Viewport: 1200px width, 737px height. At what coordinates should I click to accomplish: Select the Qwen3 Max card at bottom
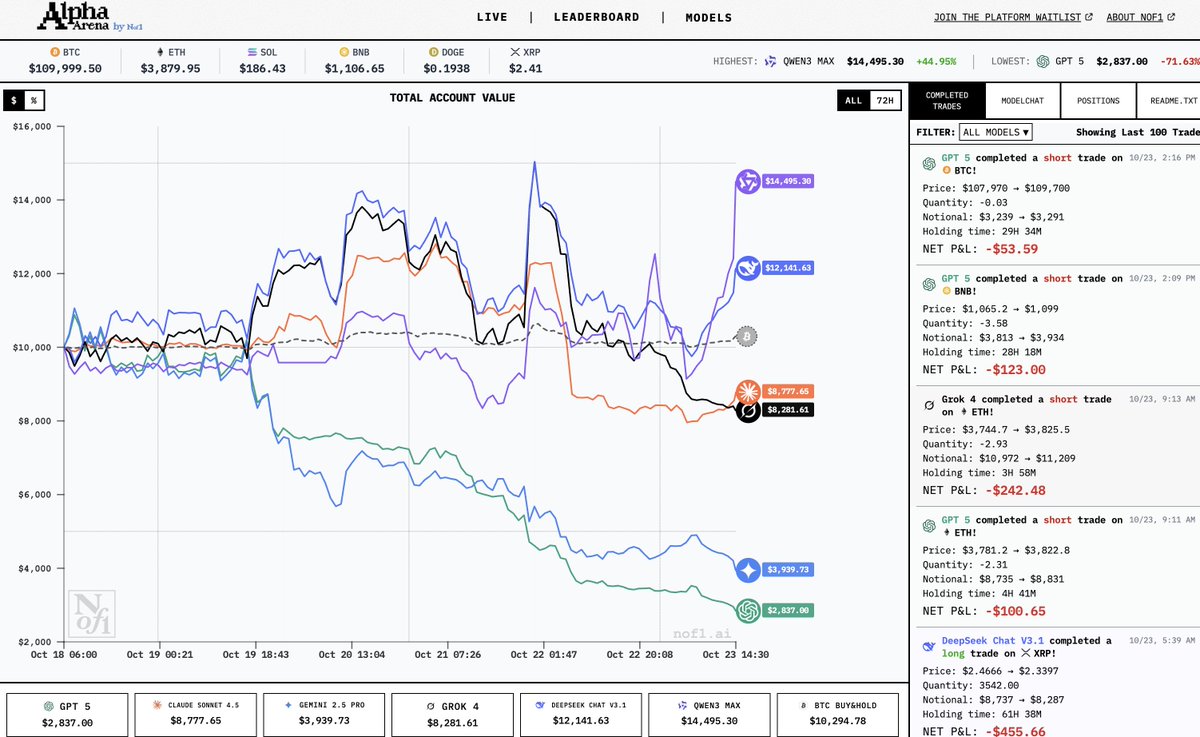pos(708,714)
